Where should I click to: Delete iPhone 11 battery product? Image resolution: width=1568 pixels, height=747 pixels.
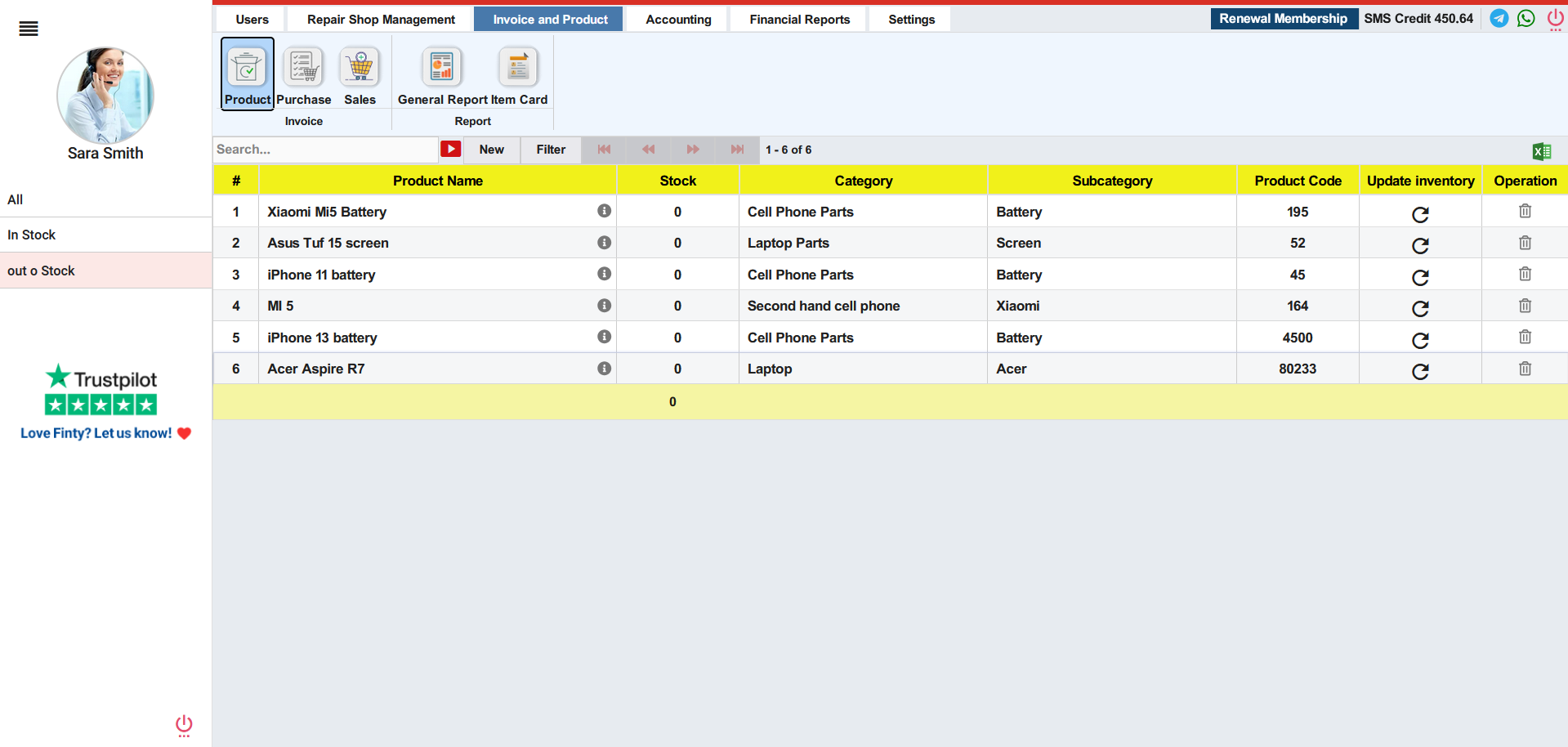[1525, 274]
